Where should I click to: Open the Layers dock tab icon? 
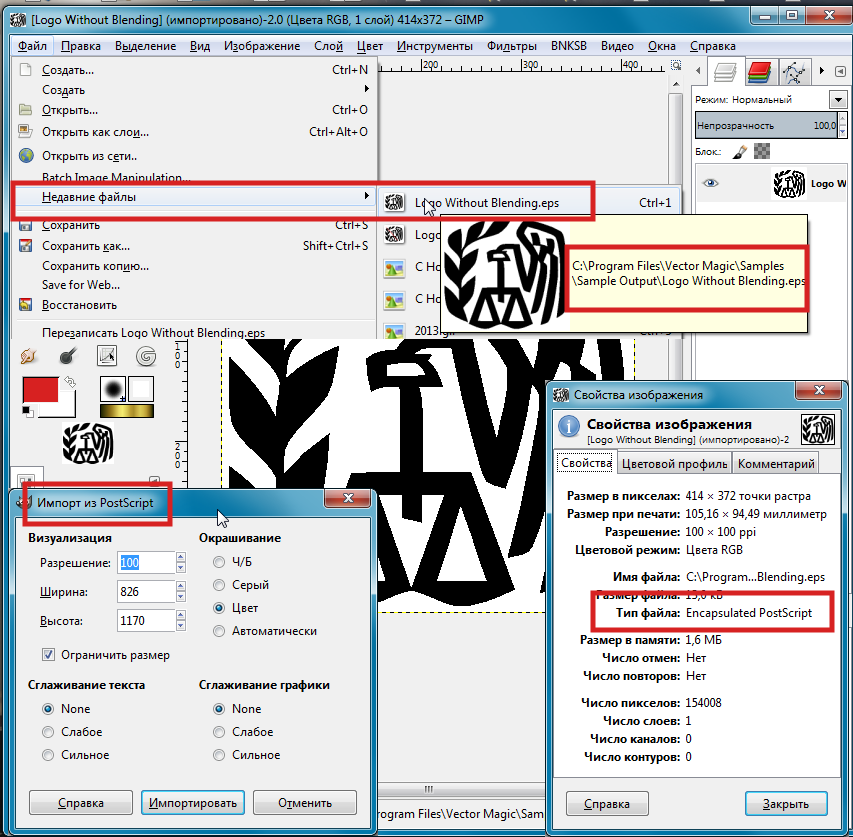725,72
